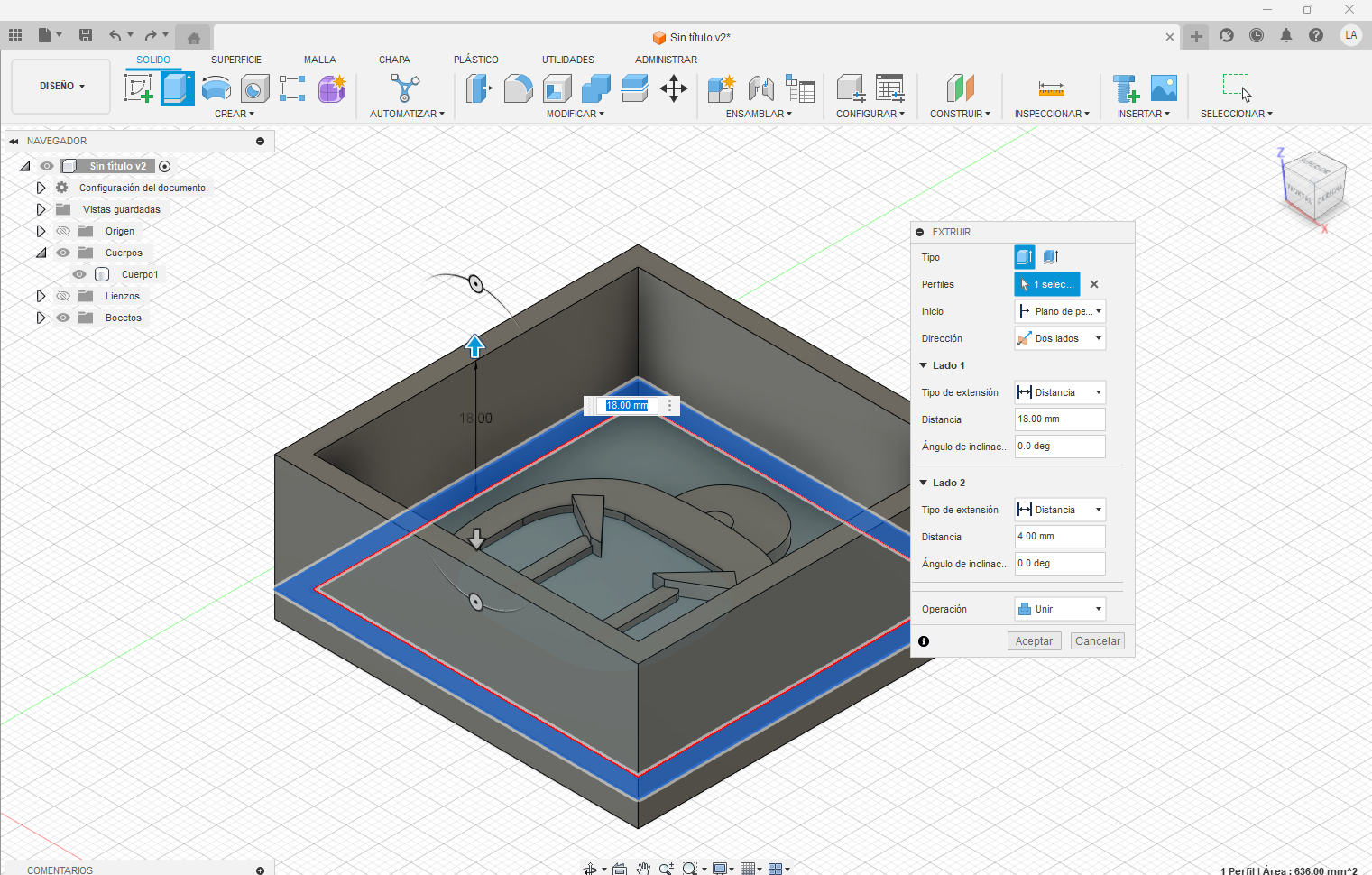Select the Extrude tool icon in toolbar
The image size is (1372, 875).
click(x=178, y=88)
